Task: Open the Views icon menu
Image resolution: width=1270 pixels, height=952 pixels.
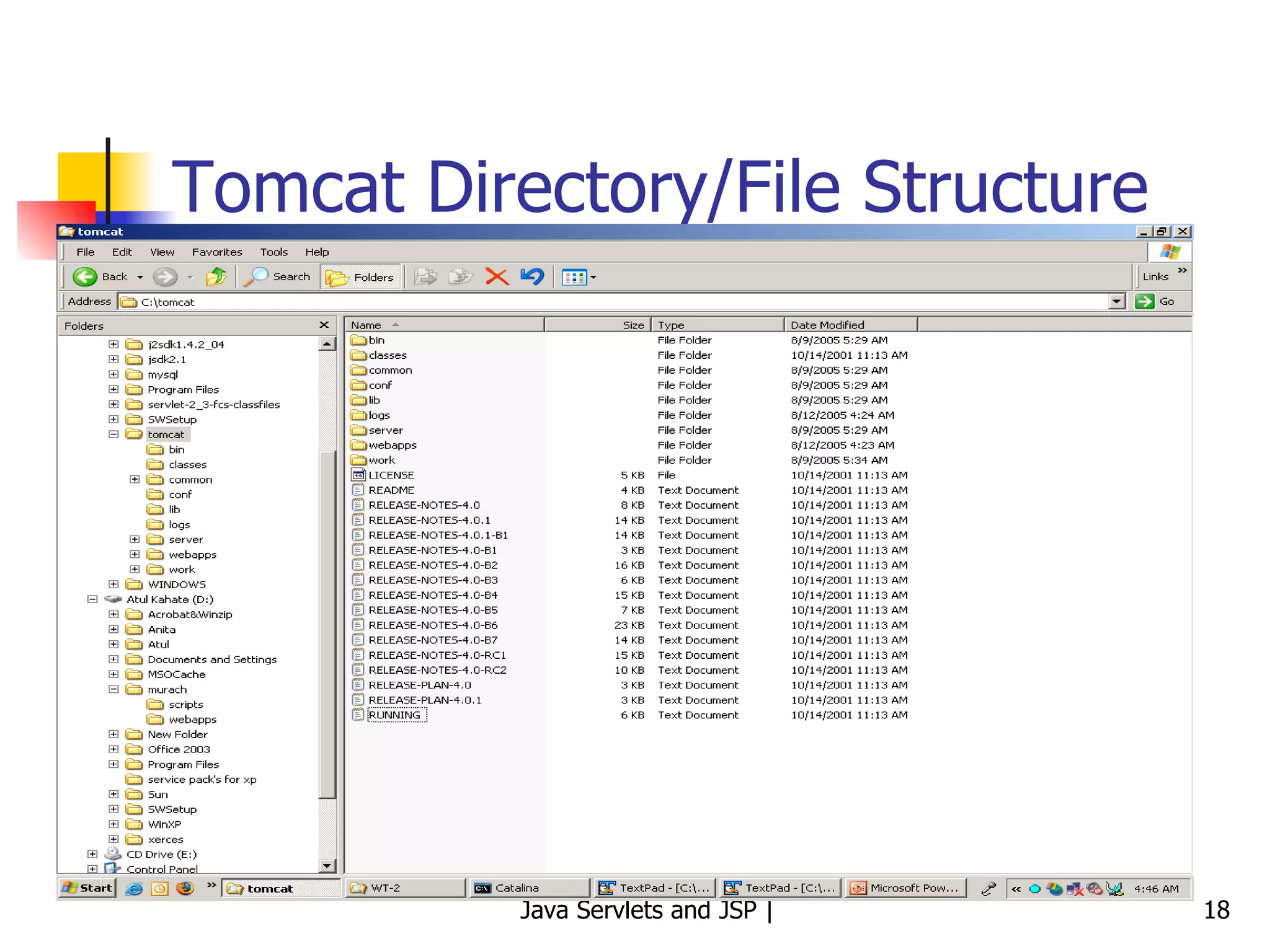Action: (x=574, y=277)
